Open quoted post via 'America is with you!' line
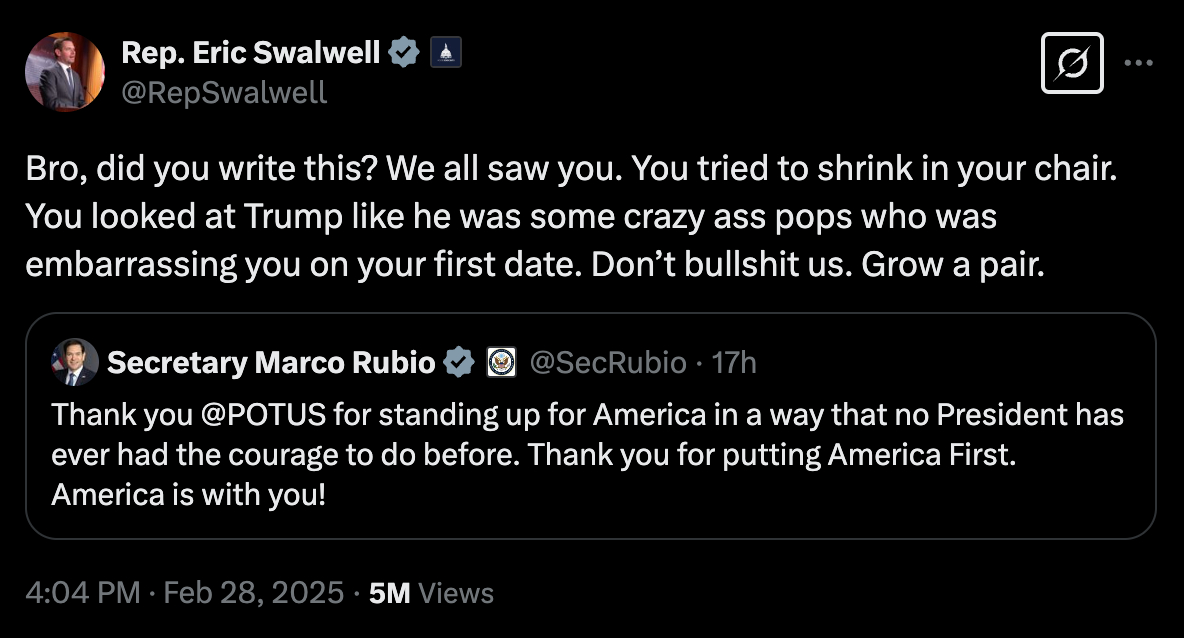The width and height of the screenshot is (1184, 638). point(188,494)
